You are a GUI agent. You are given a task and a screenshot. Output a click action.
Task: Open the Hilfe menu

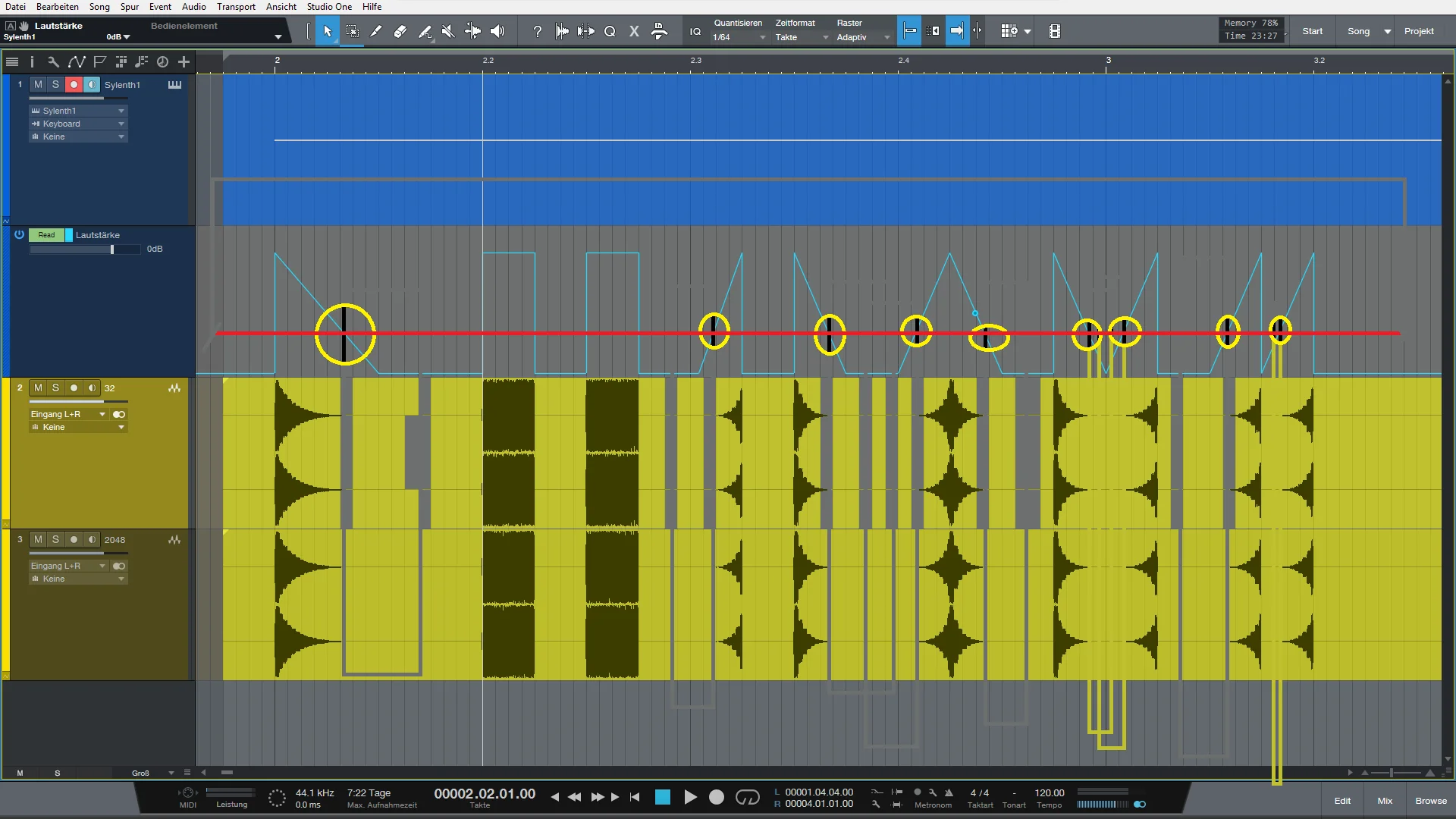[x=372, y=7]
